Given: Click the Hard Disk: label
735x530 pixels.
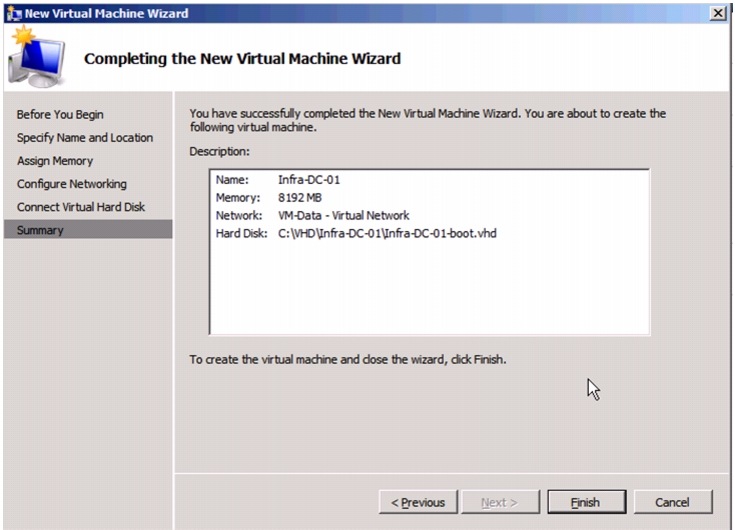Looking at the screenshot, I should coord(241,233).
